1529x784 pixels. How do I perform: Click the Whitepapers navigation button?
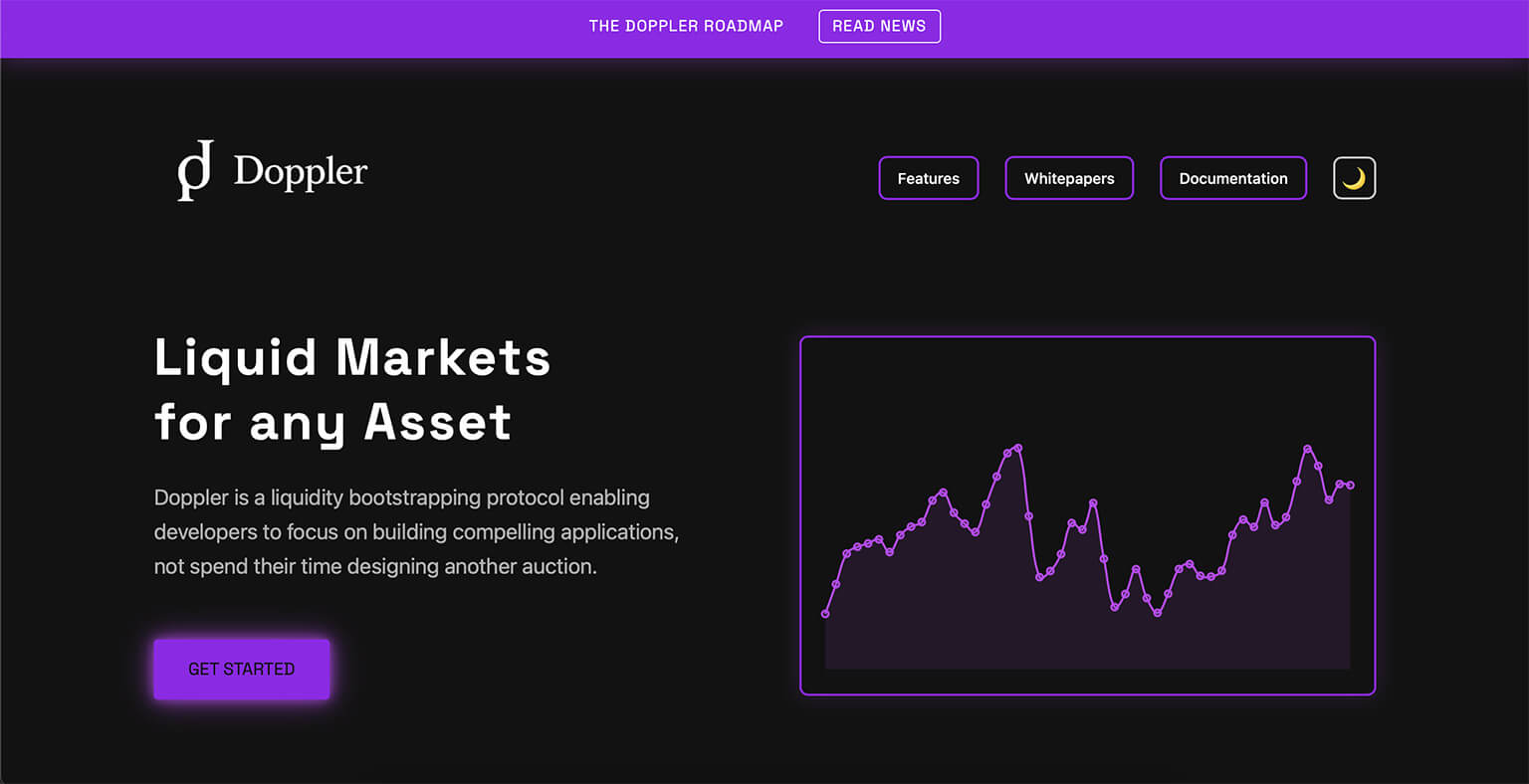tap(1069, 178)
